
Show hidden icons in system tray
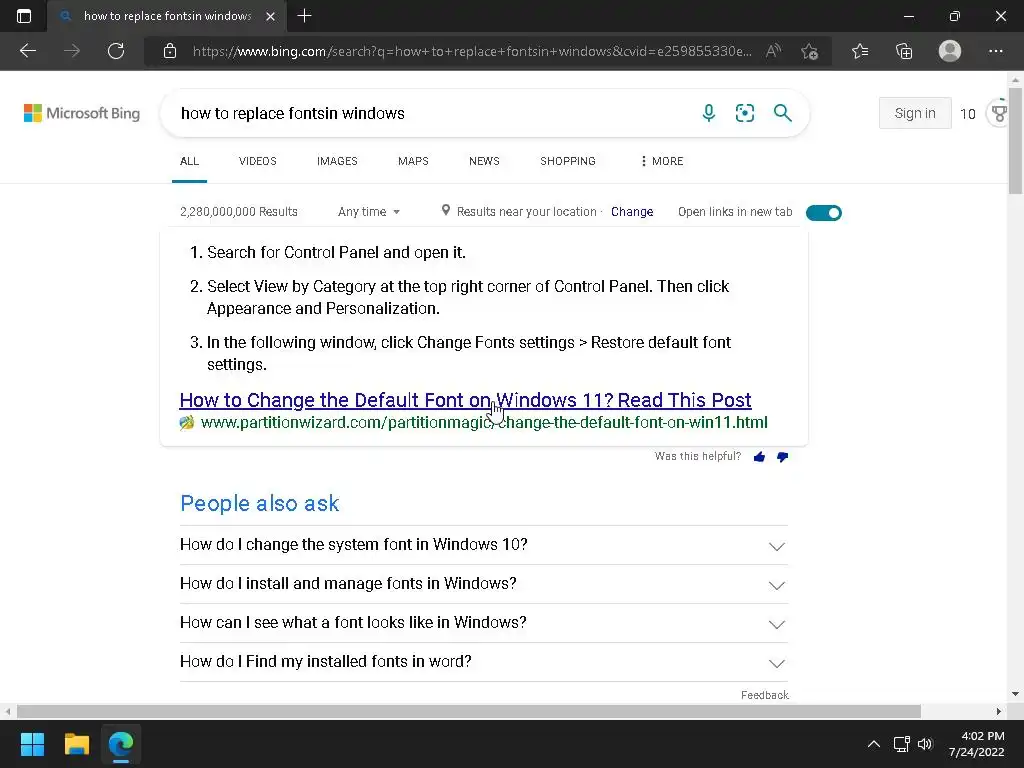[874, 744]
